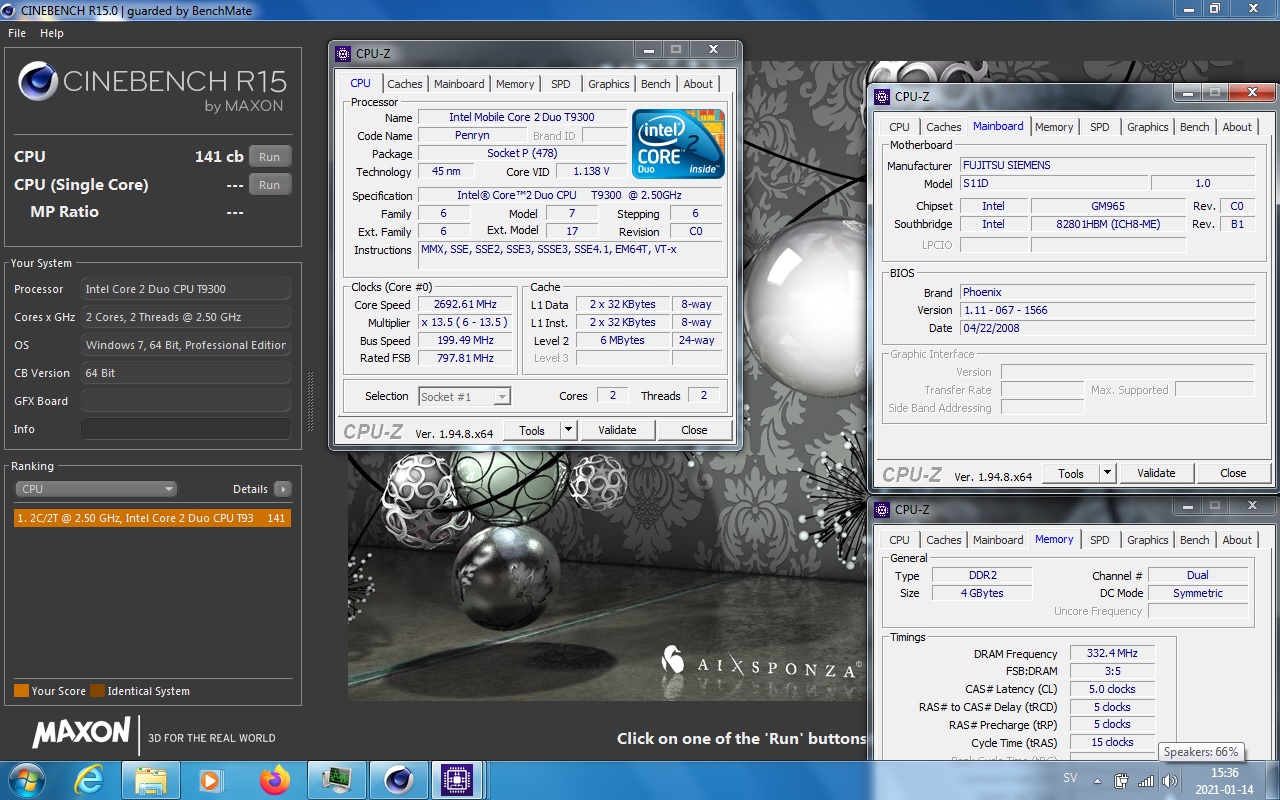
Task: Click the MAXON logo at bottom
Action: [x=81, y=733]
